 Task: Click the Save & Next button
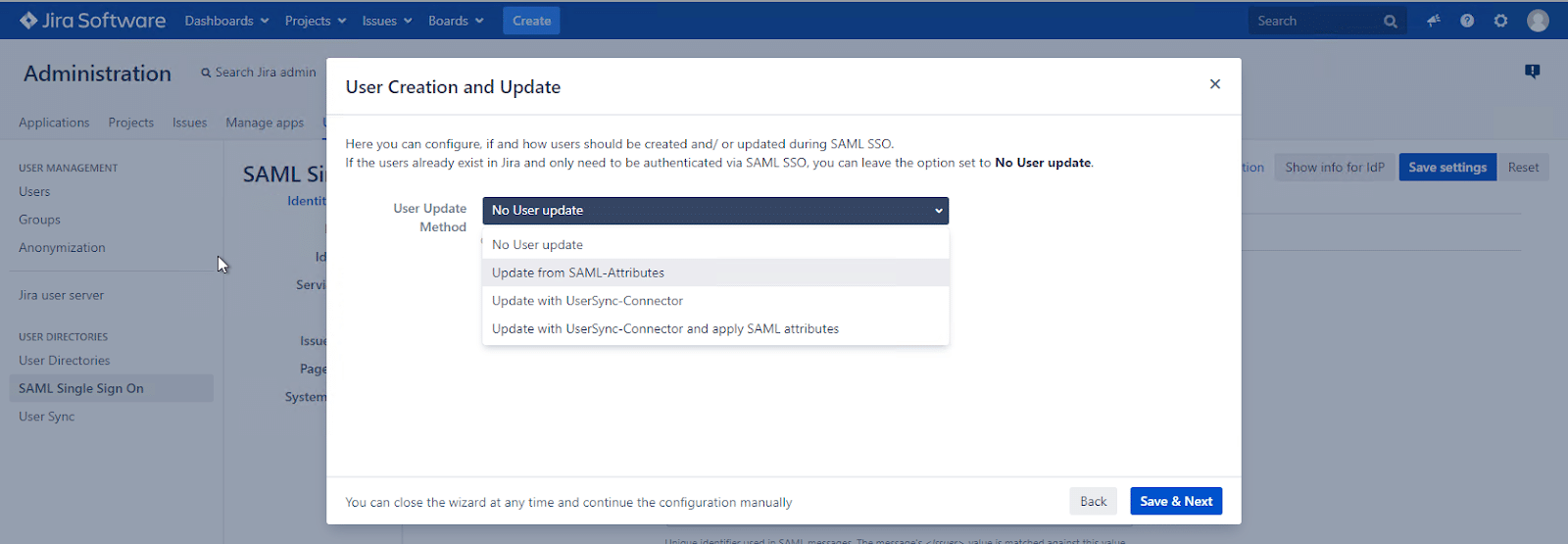point(1175,501)
